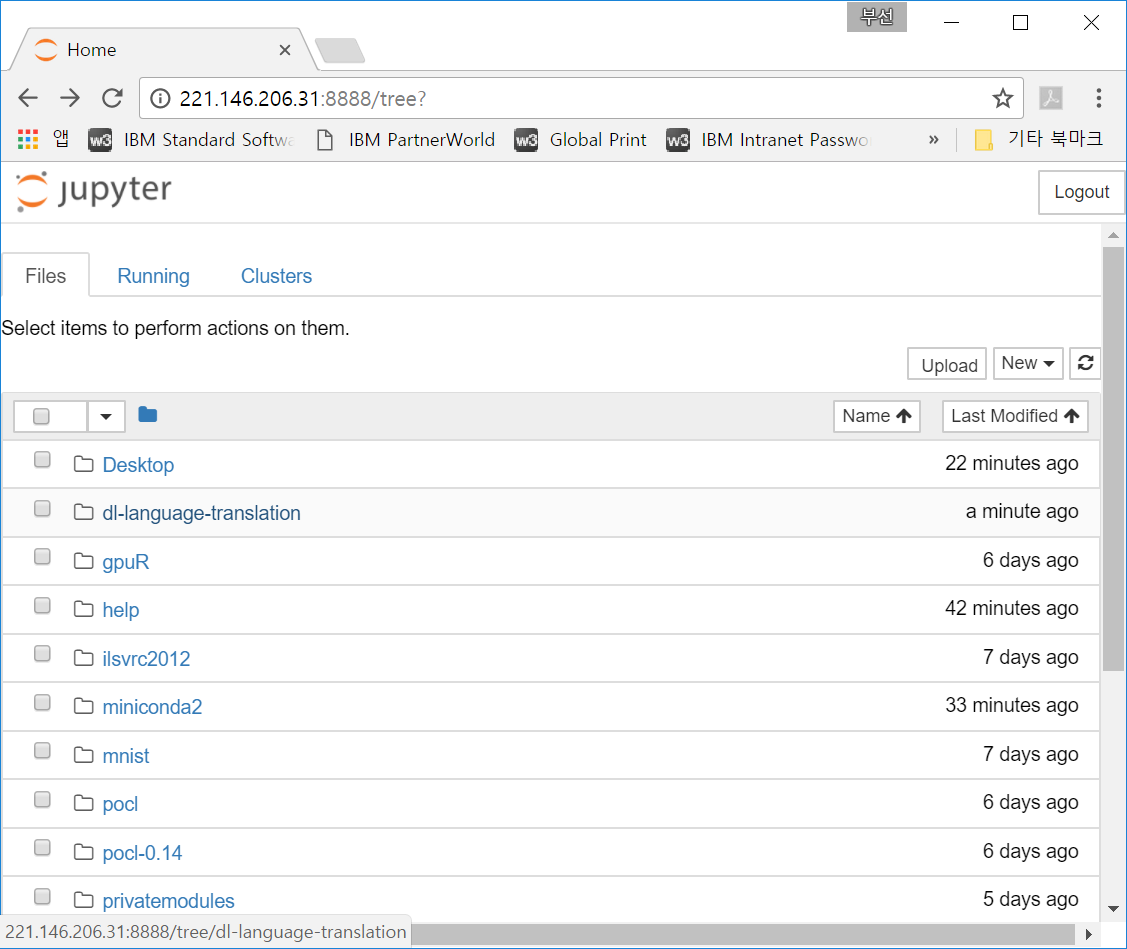Switch to the Clusters tab
This screenshot has width=1127, height=949.
point(276,275)
